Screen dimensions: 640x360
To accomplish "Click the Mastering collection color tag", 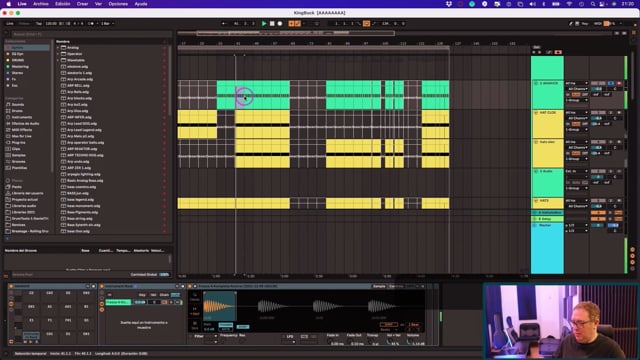I will [8, 67].
